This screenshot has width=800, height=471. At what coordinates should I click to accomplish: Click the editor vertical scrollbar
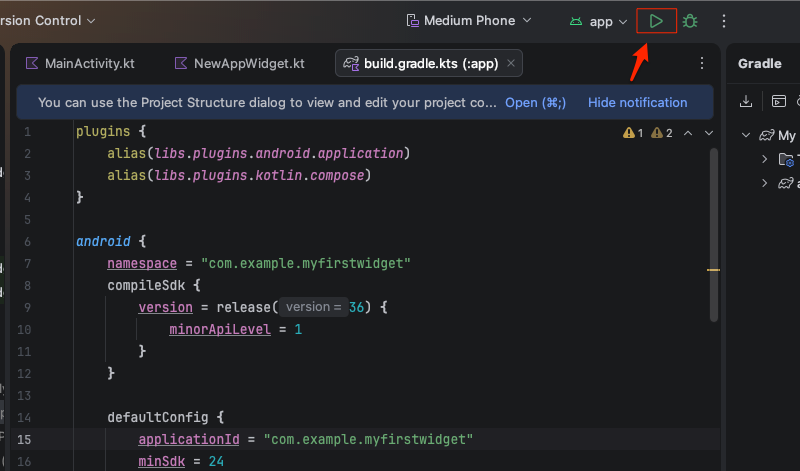coord(714,235)
